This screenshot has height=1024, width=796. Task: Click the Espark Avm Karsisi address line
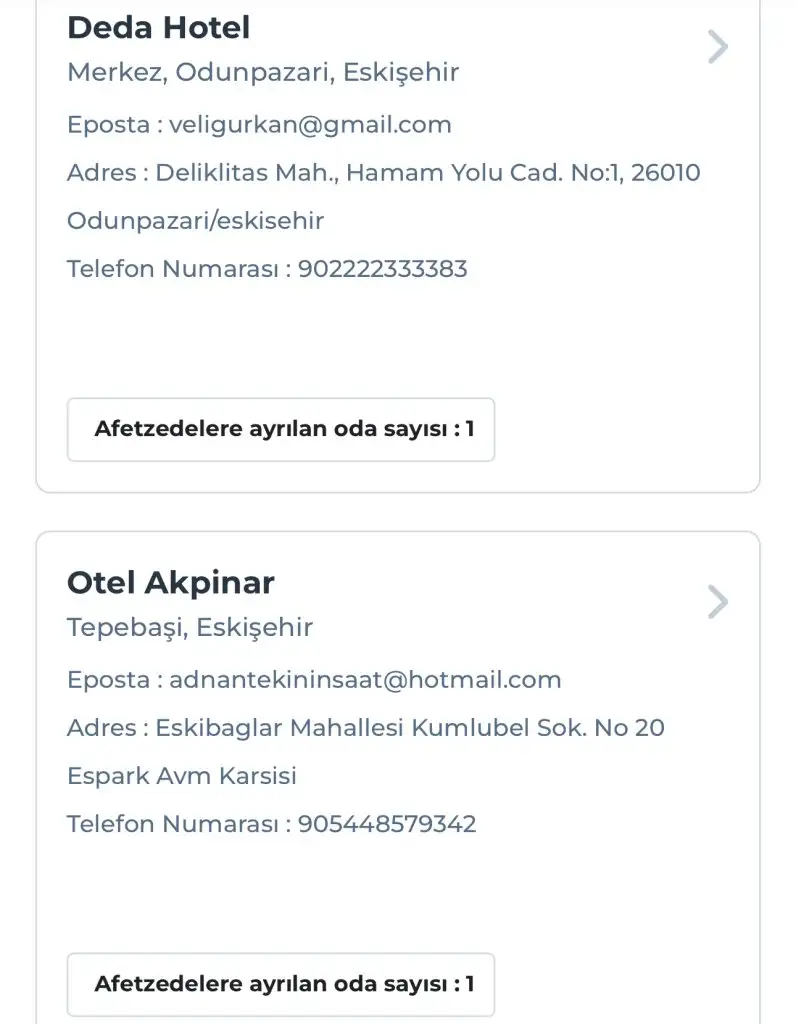click(181, 776)
